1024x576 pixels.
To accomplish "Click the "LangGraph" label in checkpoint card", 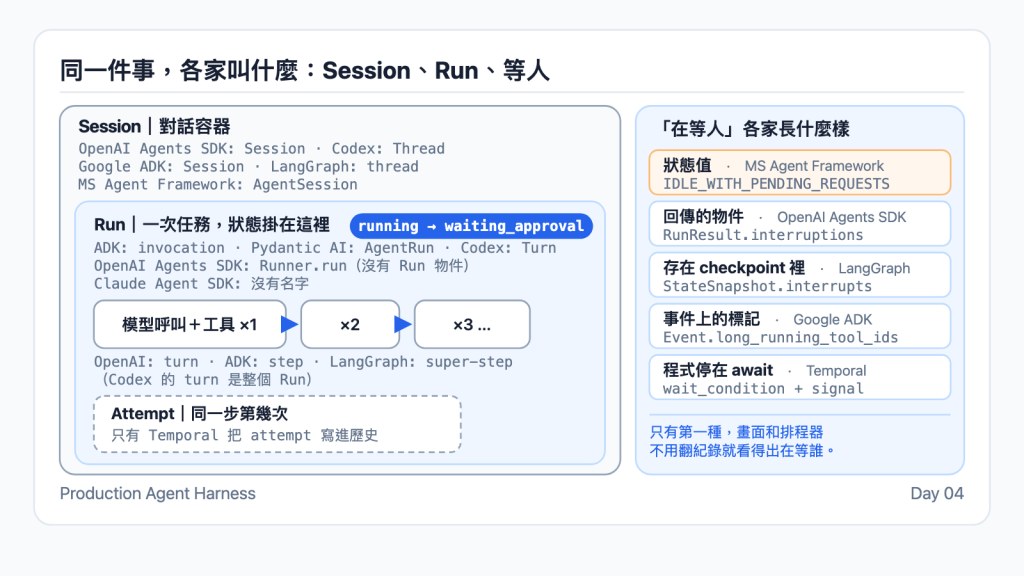I will pyautogui.click(x=874, y=268).
